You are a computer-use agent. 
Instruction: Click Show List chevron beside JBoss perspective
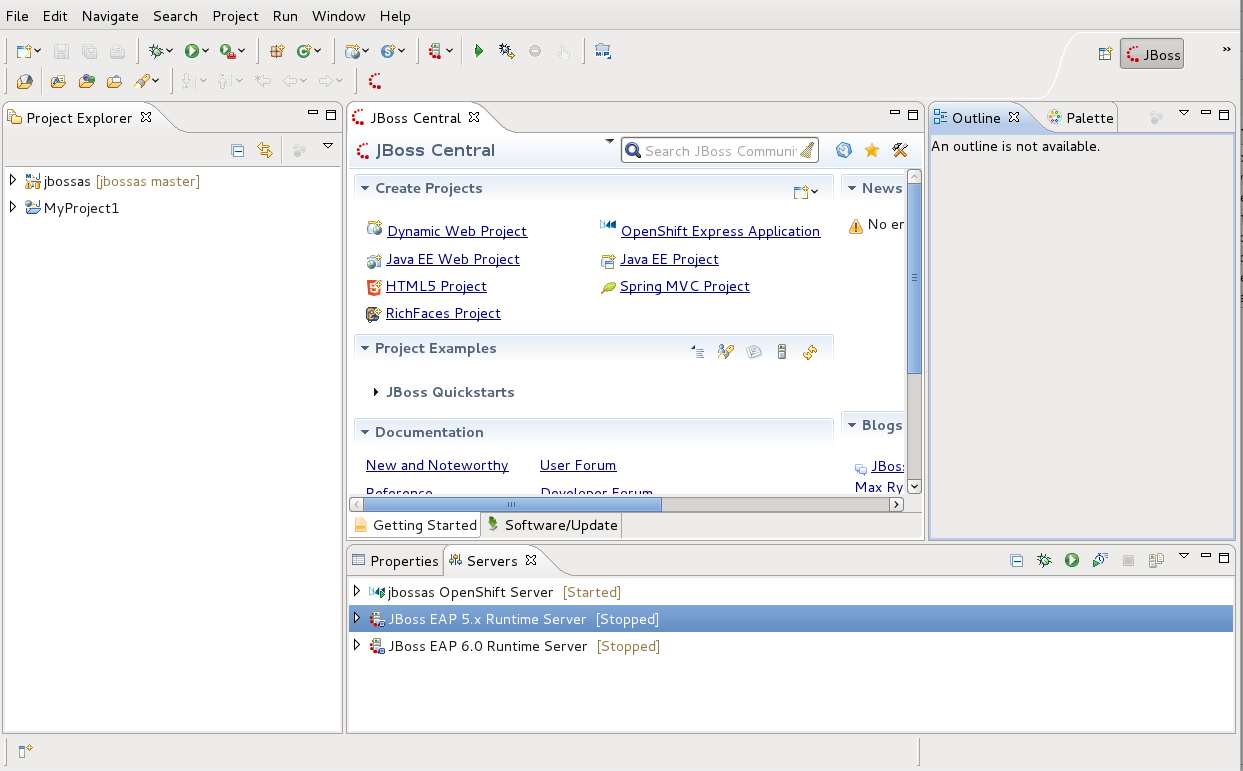click(x=1226, y=48)
